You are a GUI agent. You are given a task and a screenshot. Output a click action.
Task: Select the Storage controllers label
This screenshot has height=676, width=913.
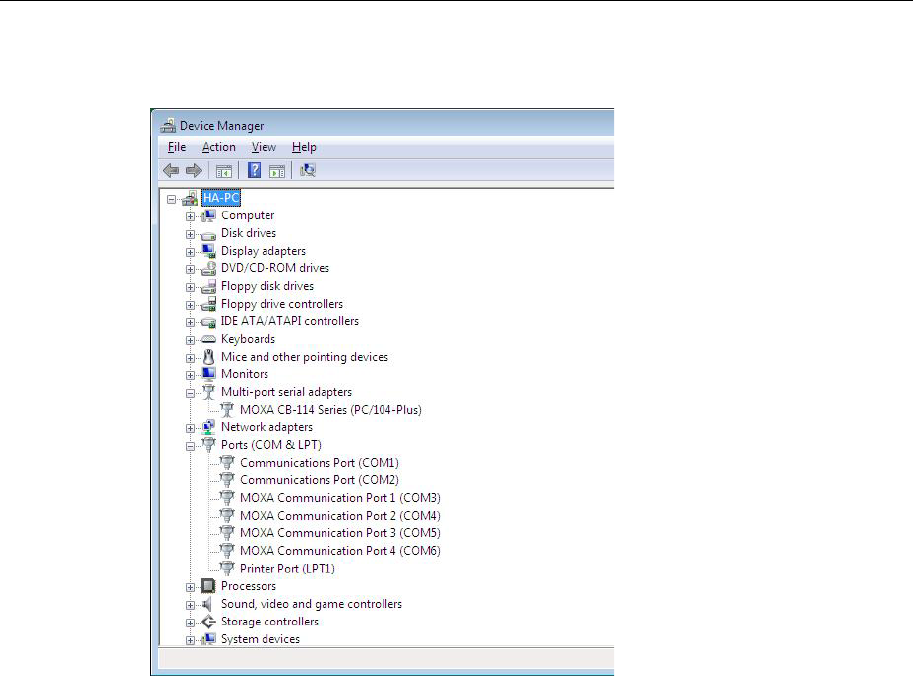(x=270, y=621)
